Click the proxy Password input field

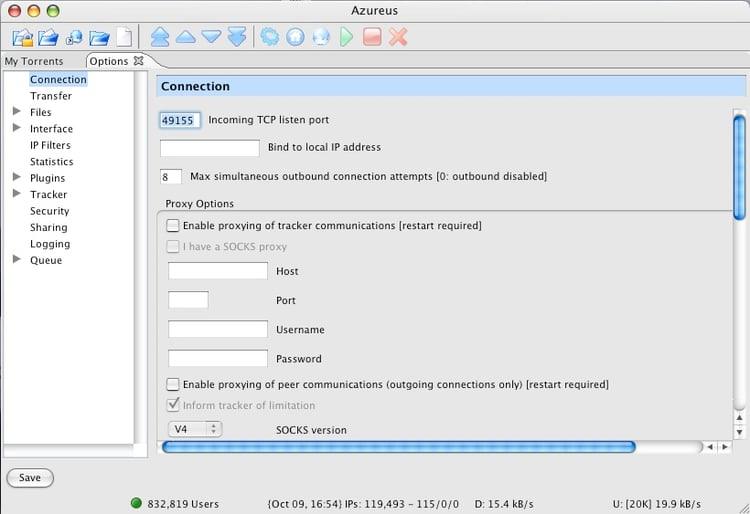coord(218,358)
